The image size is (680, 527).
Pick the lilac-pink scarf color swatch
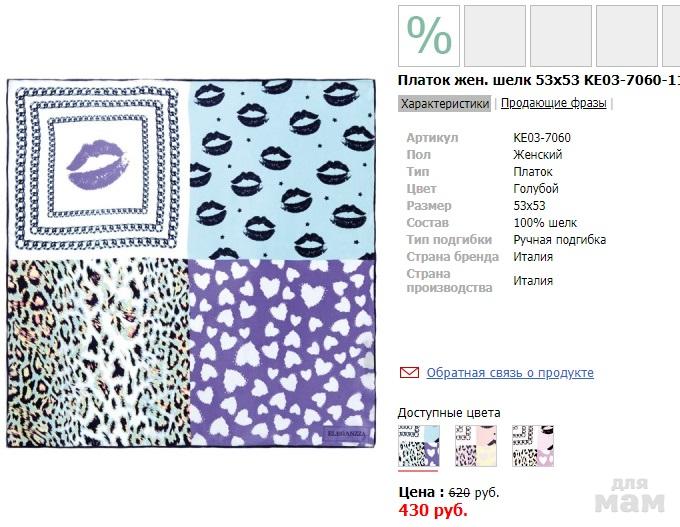coord(532,445)
